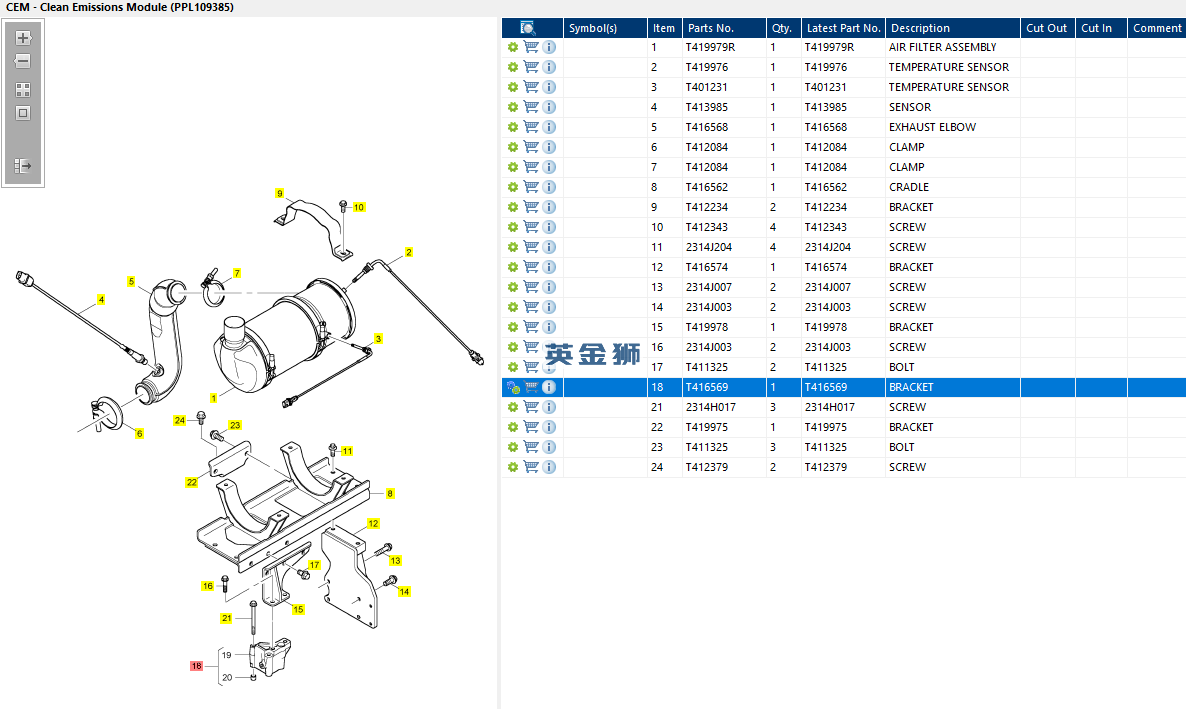Click the list-with-arrow icon in diagram toolbar
Screen dimensions: 1186x709
[x=23, y=165]
